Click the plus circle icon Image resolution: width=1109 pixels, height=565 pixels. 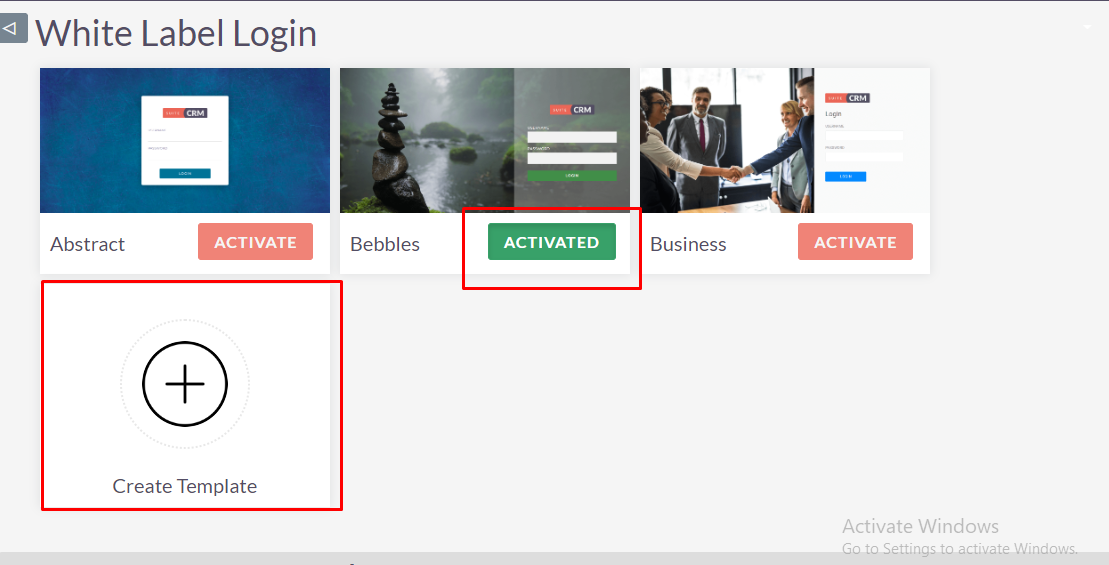[185, 383]
